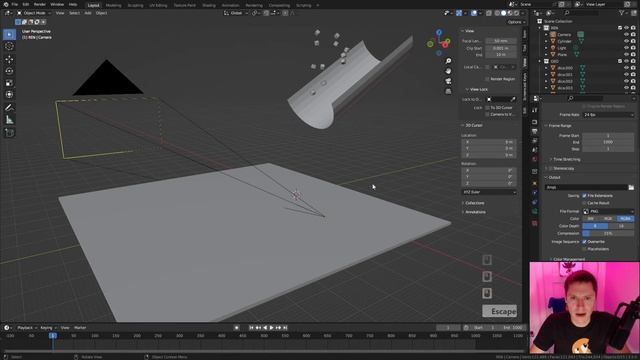Select the Annotate tool
Image resolution: width=640 pixels, height=360 pixels.
click(9, 108)
